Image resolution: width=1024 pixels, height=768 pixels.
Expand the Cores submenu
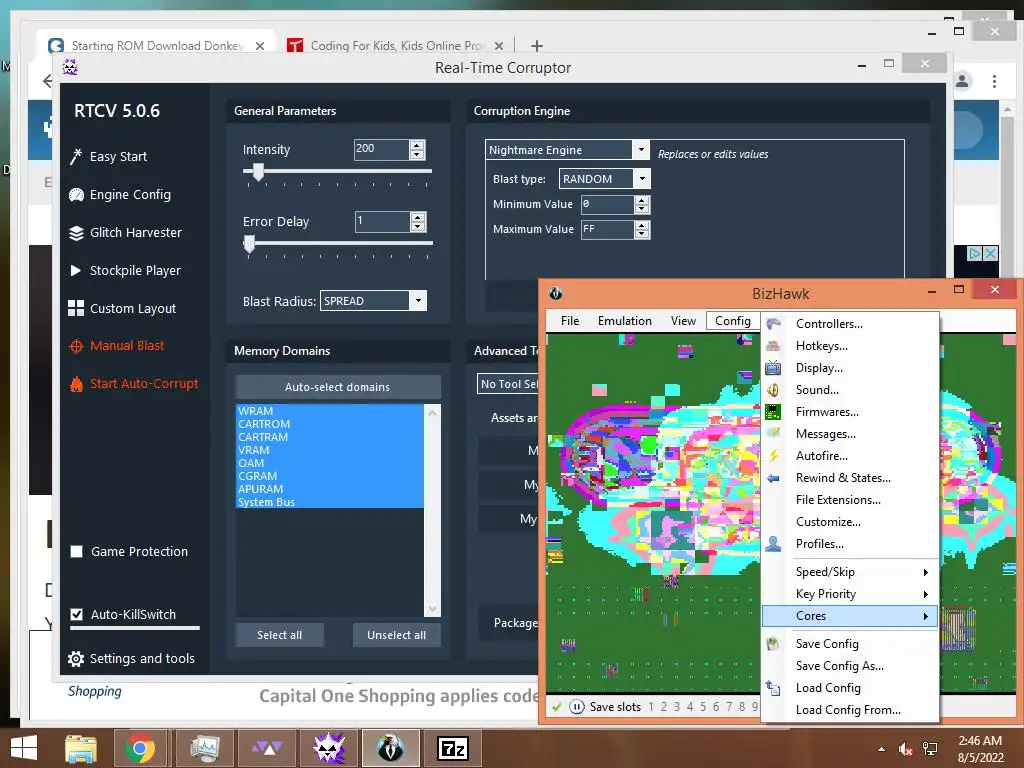(x=850, y=616)
